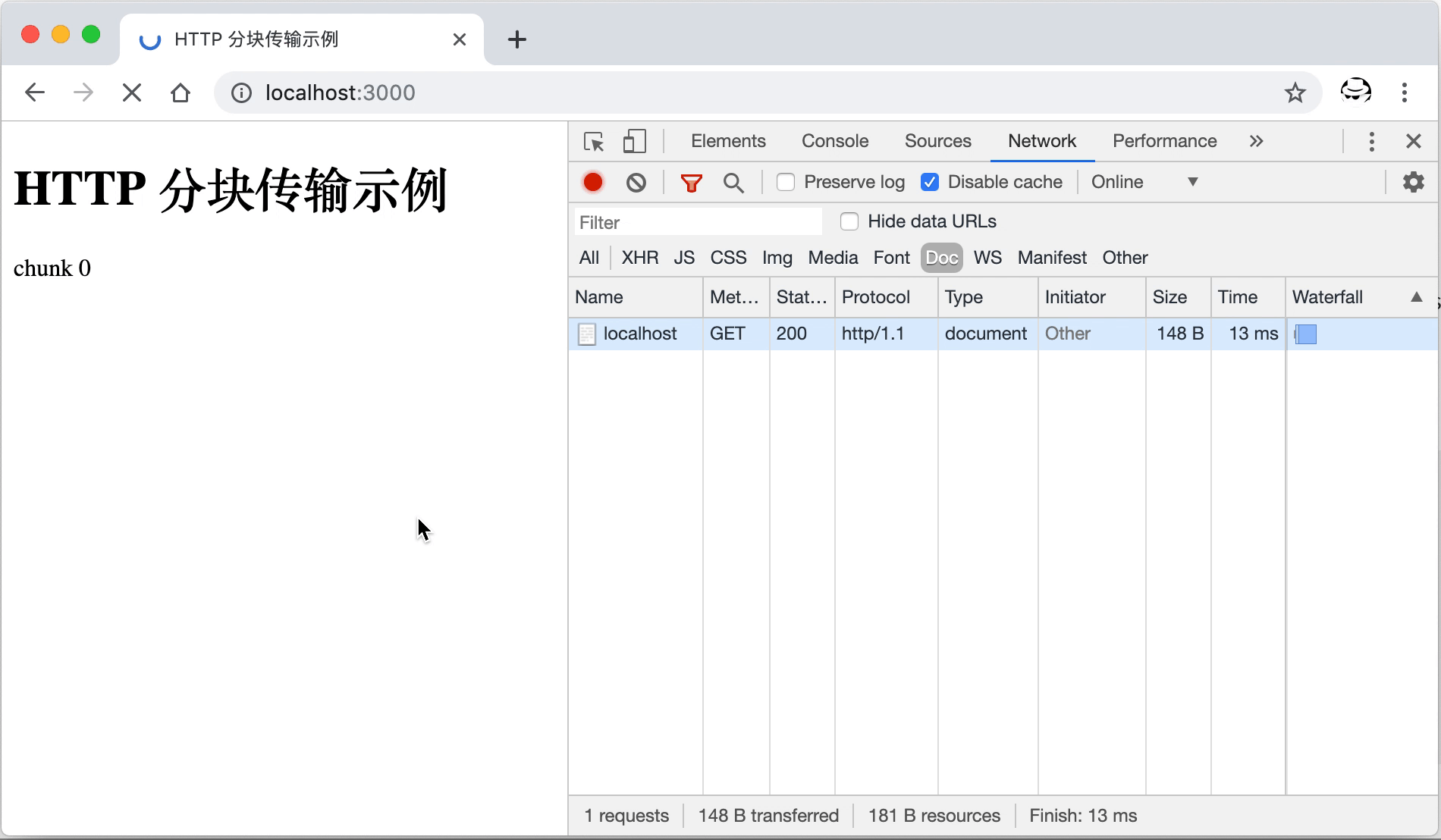Clear the network log
This screenshot has height=840, width=1441.
pos(636,182)
